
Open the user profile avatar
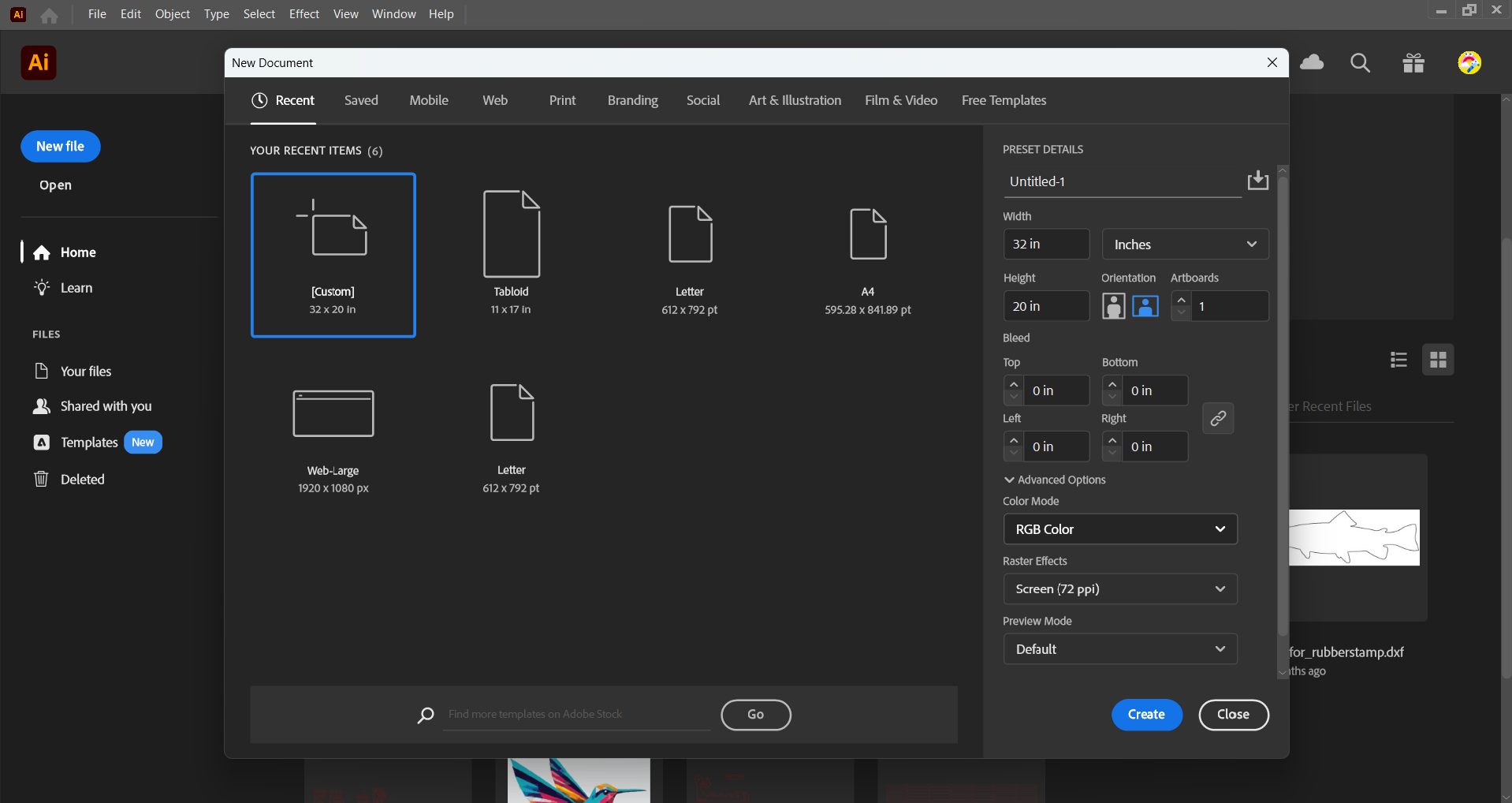tap(1469, 63)
